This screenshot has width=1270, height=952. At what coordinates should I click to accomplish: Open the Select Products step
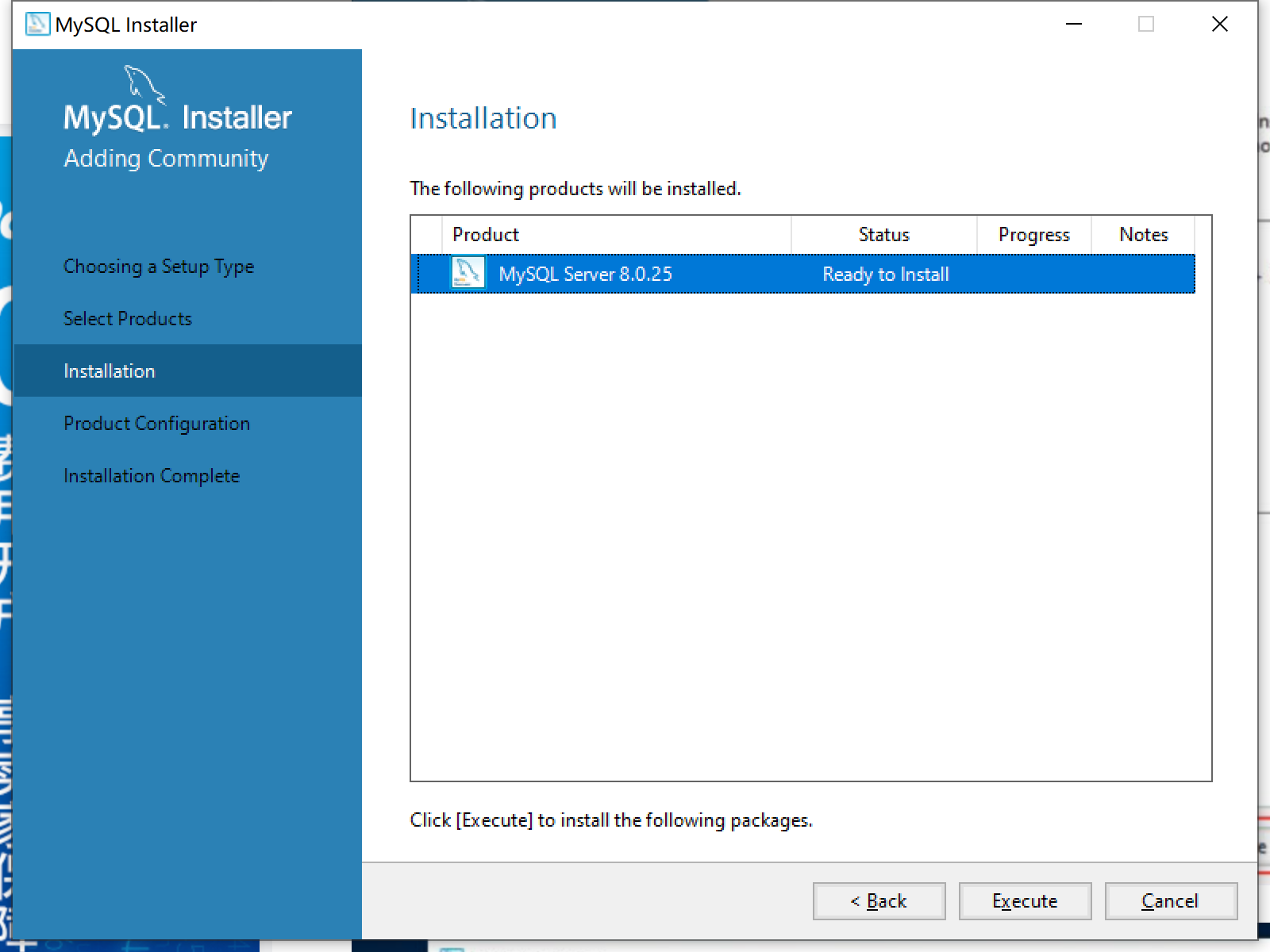tap(128, 319)
